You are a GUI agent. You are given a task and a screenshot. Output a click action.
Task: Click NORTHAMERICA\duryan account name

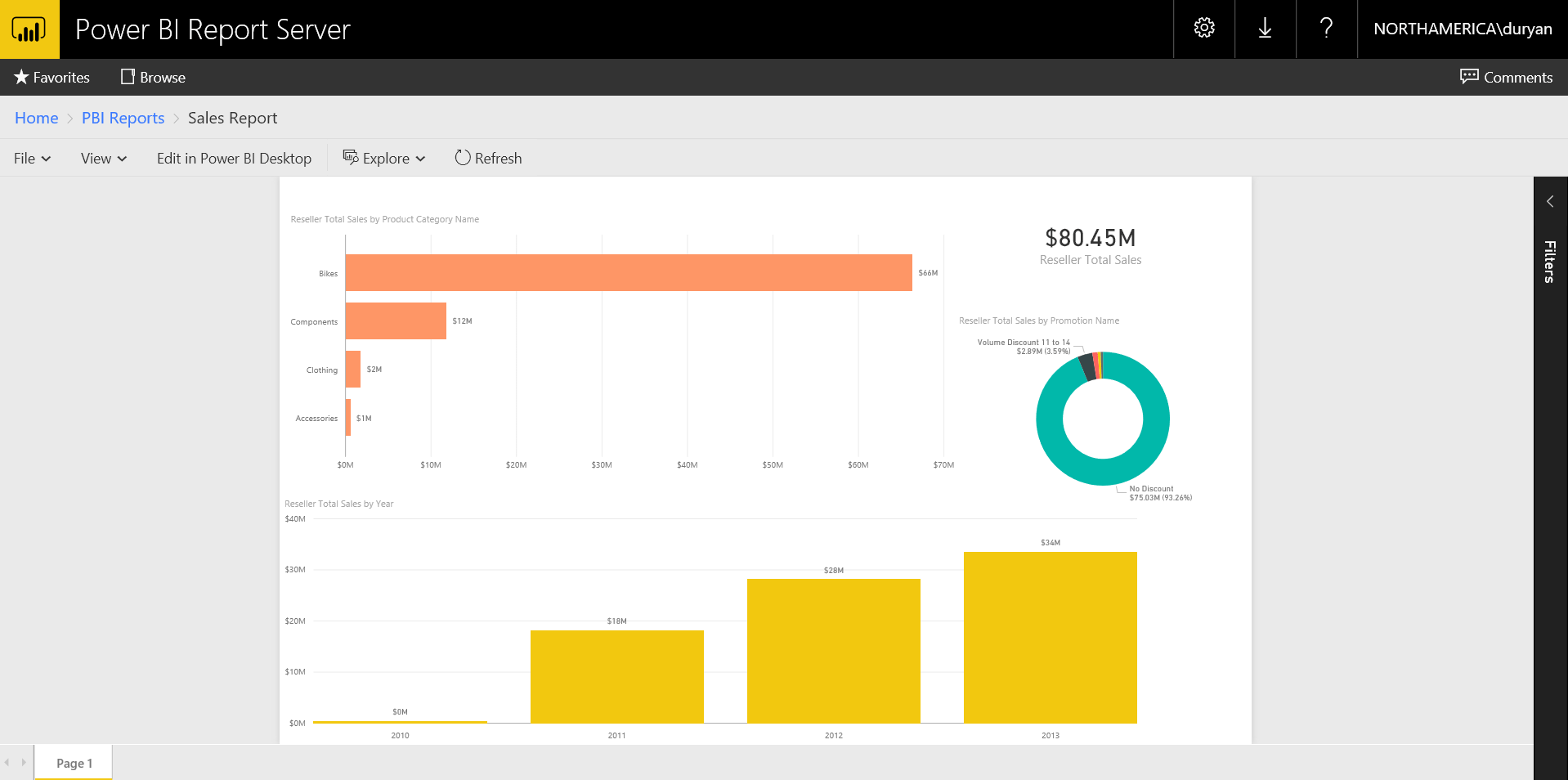[x=1462, y=29]
